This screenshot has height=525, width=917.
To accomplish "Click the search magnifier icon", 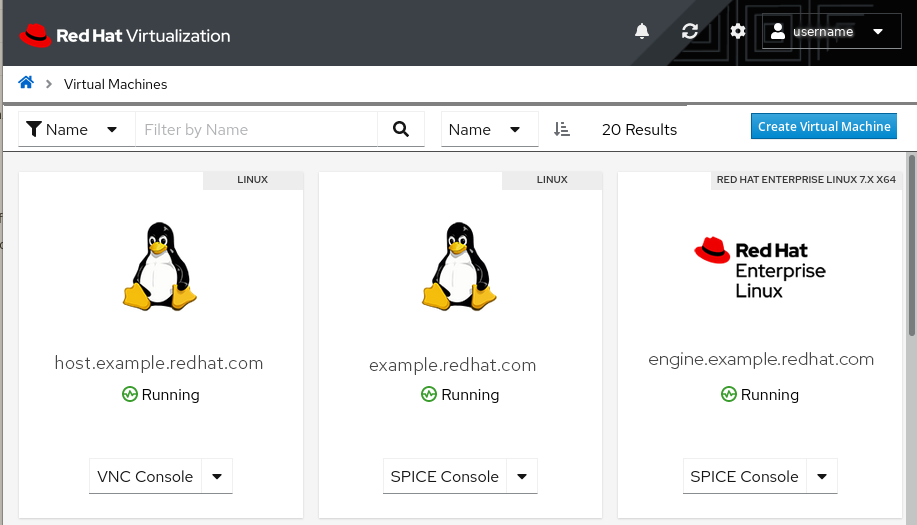I will coord(401,129).
